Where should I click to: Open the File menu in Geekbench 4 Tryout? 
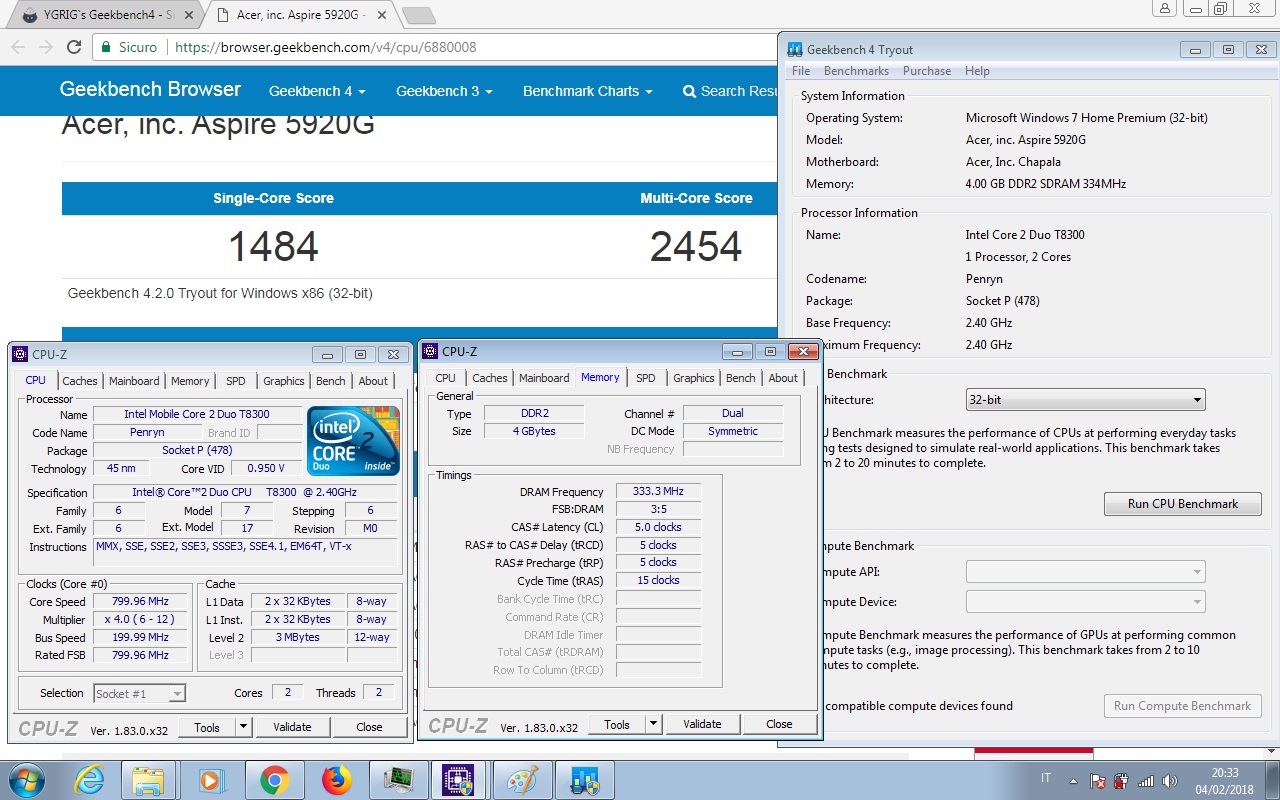click(x=801, y=71)
